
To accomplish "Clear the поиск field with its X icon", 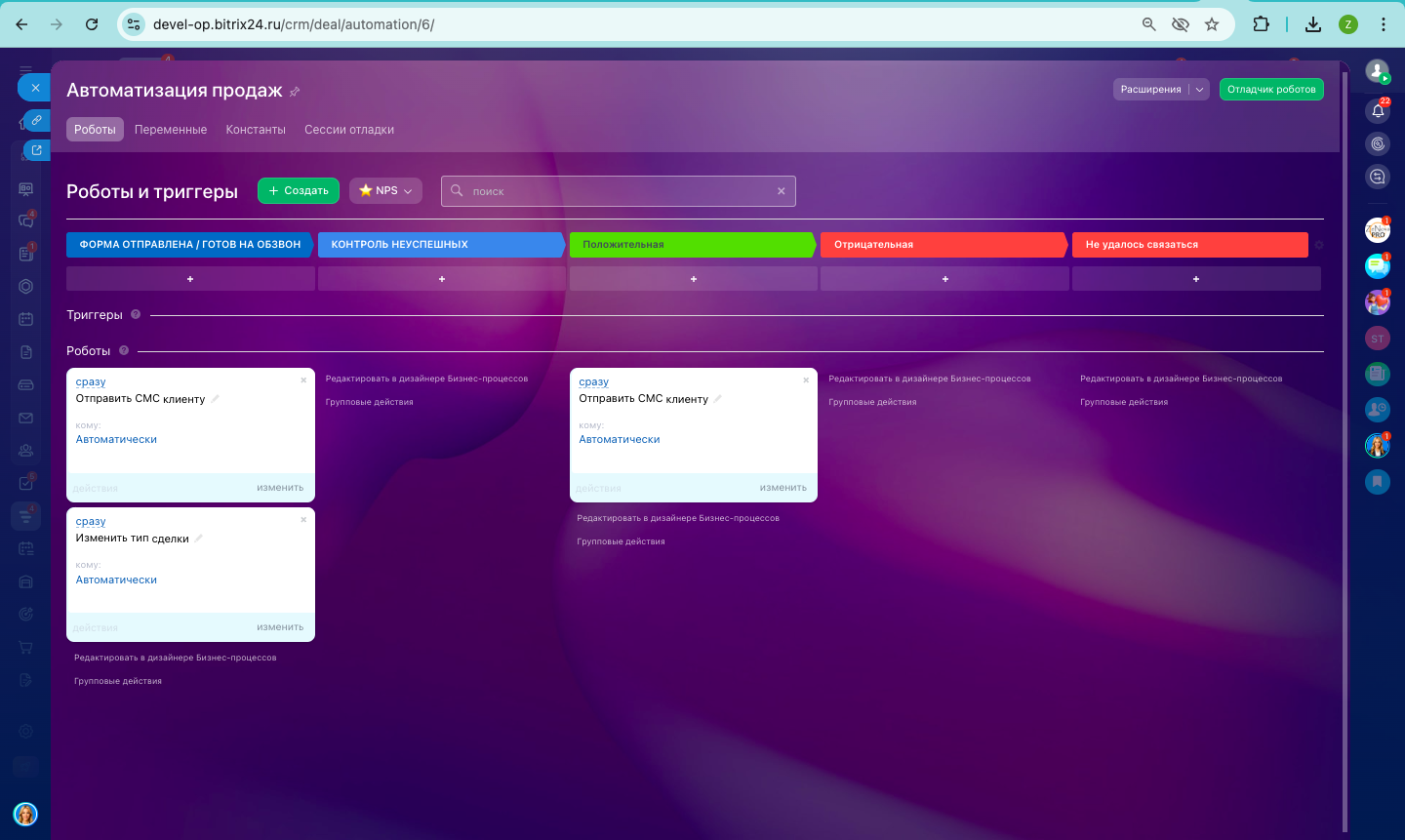I will pos(782,191).
